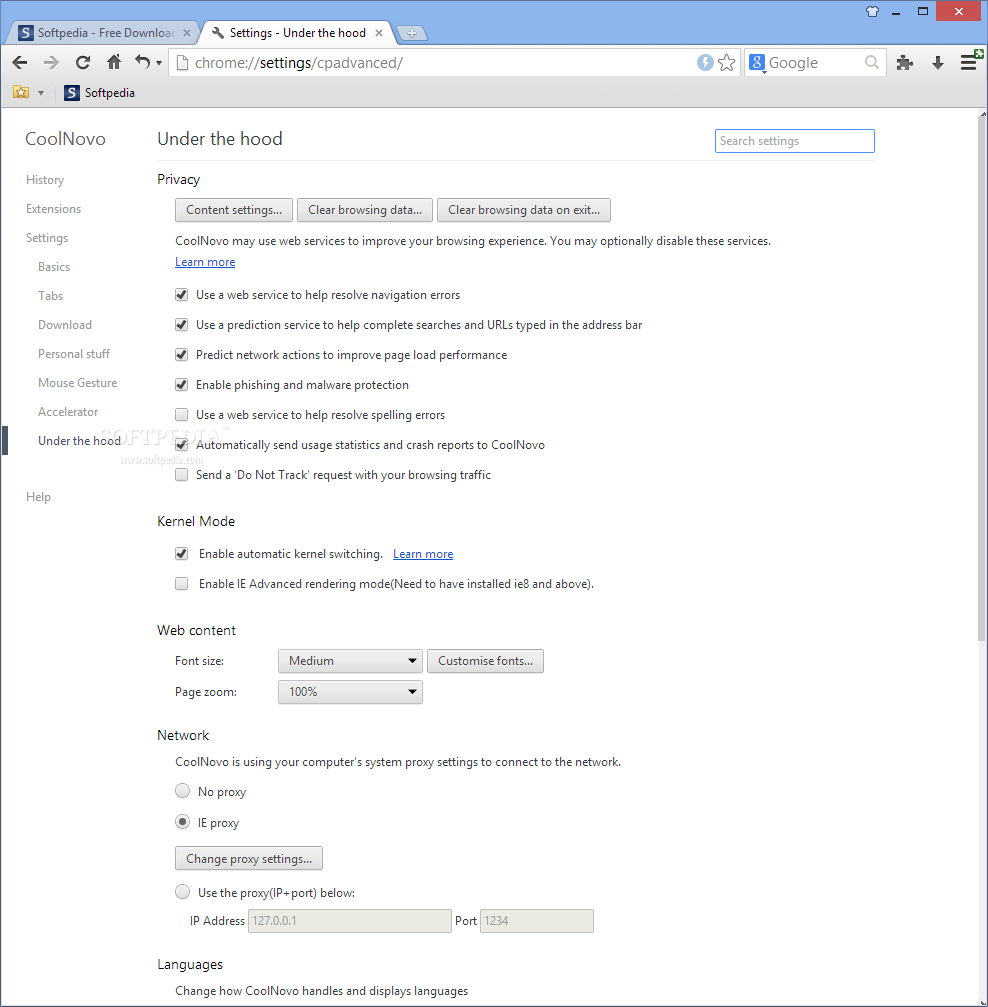Click the lightning accelerator icon in address bar

(x=705, y=62)
